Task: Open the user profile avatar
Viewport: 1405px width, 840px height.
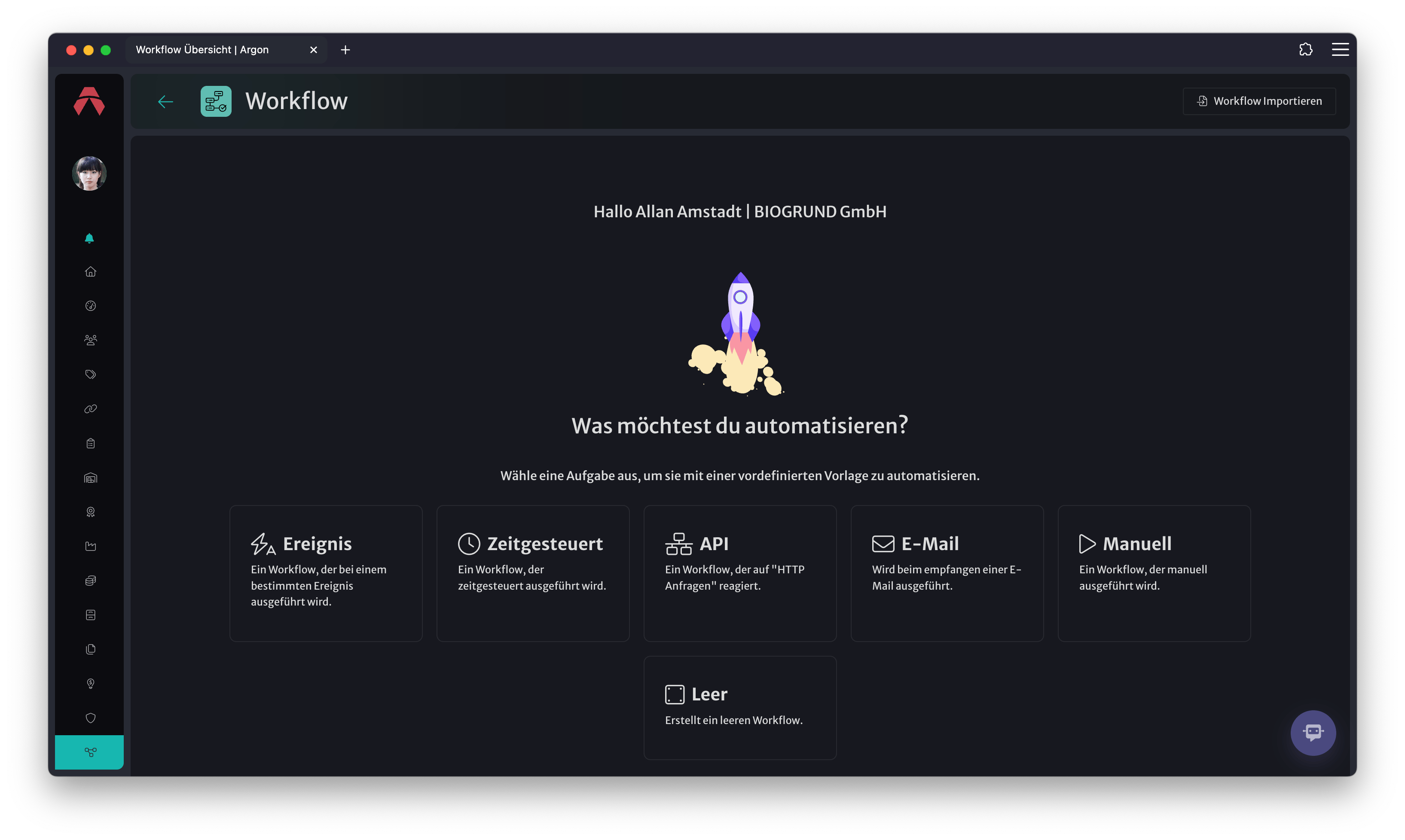Action: click(x=89, y=174)
